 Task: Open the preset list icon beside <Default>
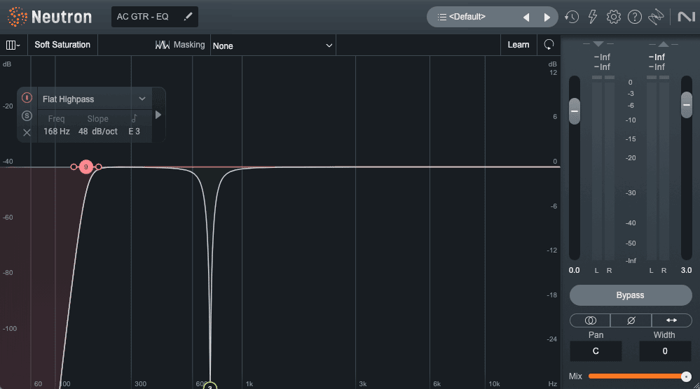pos(442,17)
